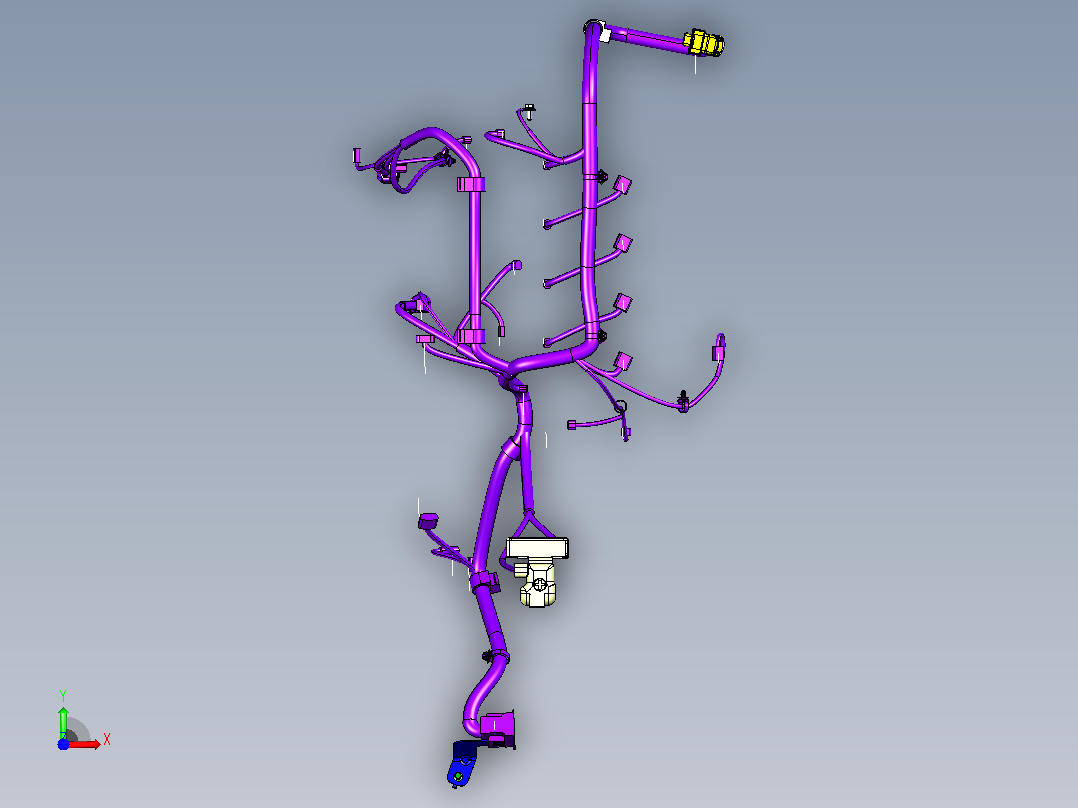
Task: Click the gray arc plane in the axis triad
Action: [78, 730]
